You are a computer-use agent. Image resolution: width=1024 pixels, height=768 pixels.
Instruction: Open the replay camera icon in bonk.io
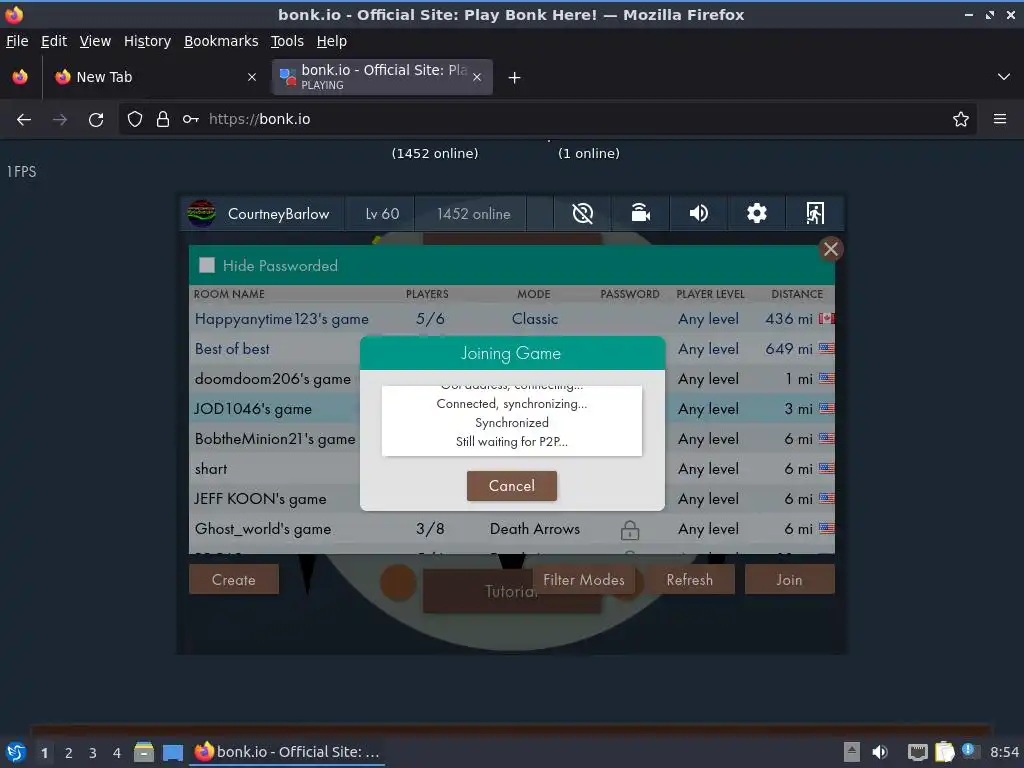click(640, 214)
